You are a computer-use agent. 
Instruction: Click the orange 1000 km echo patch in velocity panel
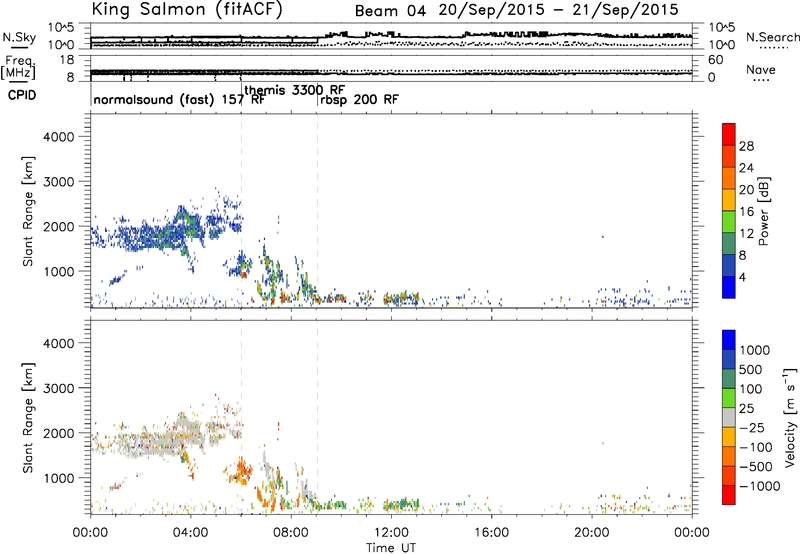tap(240, 472)
